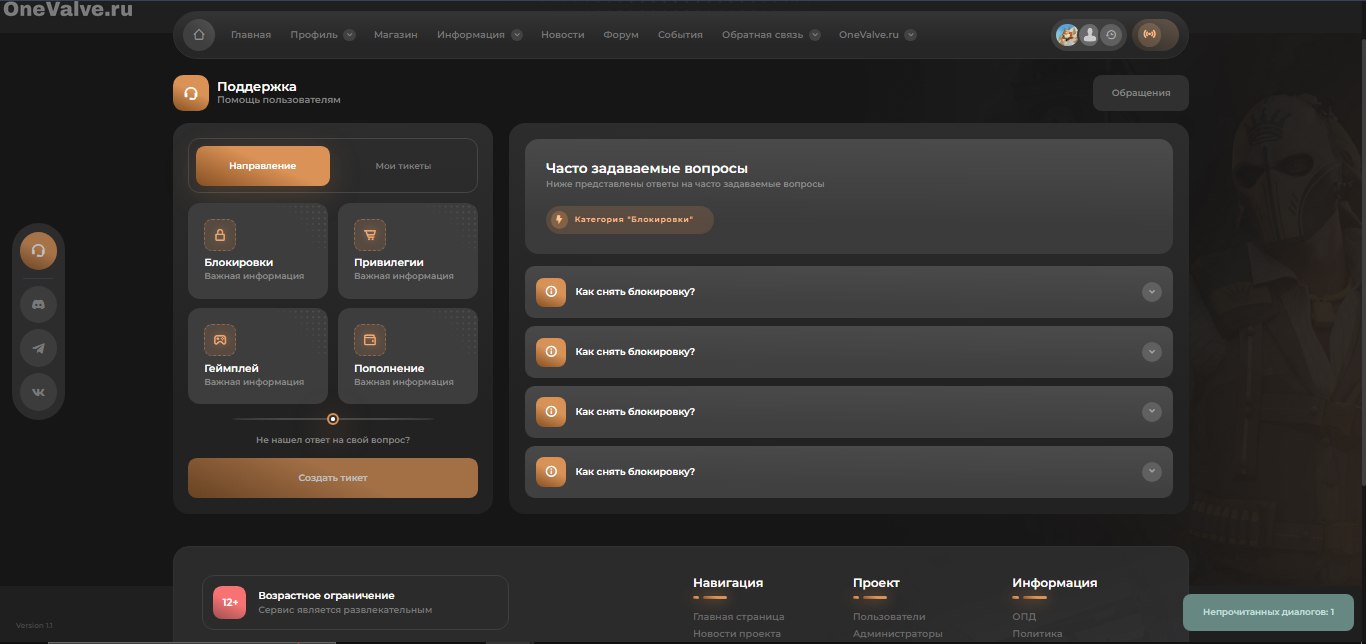Click the Обращения button
Viewport: 1366px width, 644px height.
tap(1140, 93)
